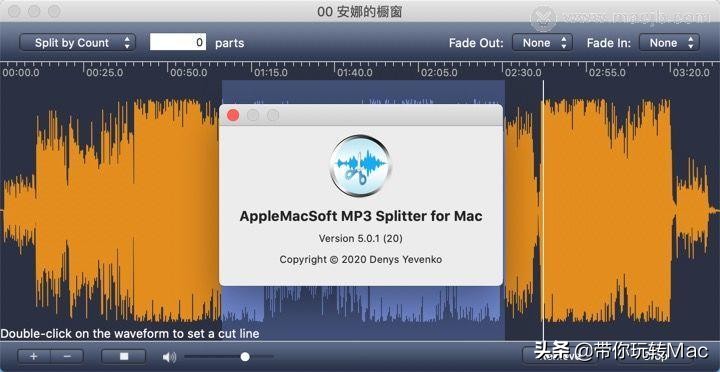
Task: Click the white cut line on waveform
Action: [x=543, y=210]
